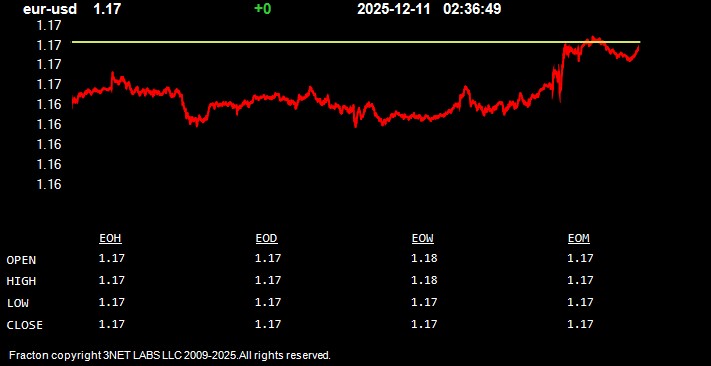This screenshot has height=366, width=711.
Task: Open the EOD column header
Action: (266, 239)
